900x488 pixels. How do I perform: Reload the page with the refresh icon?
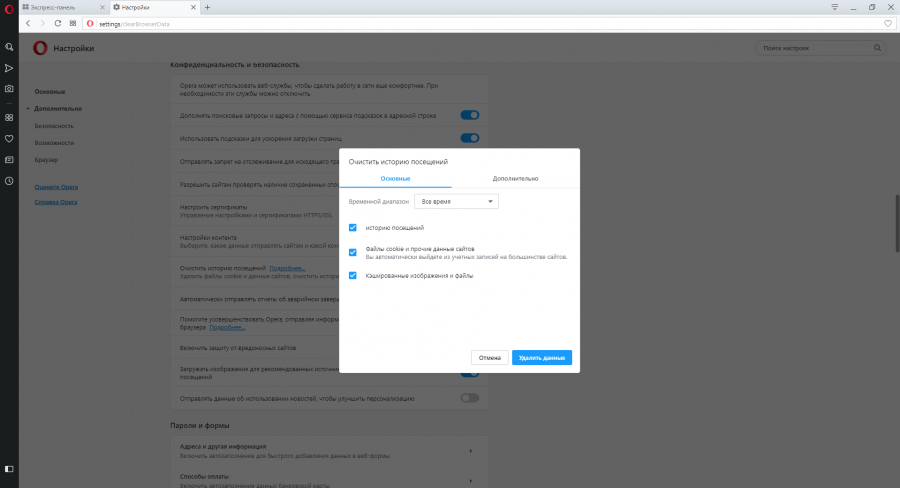point(58,22)
